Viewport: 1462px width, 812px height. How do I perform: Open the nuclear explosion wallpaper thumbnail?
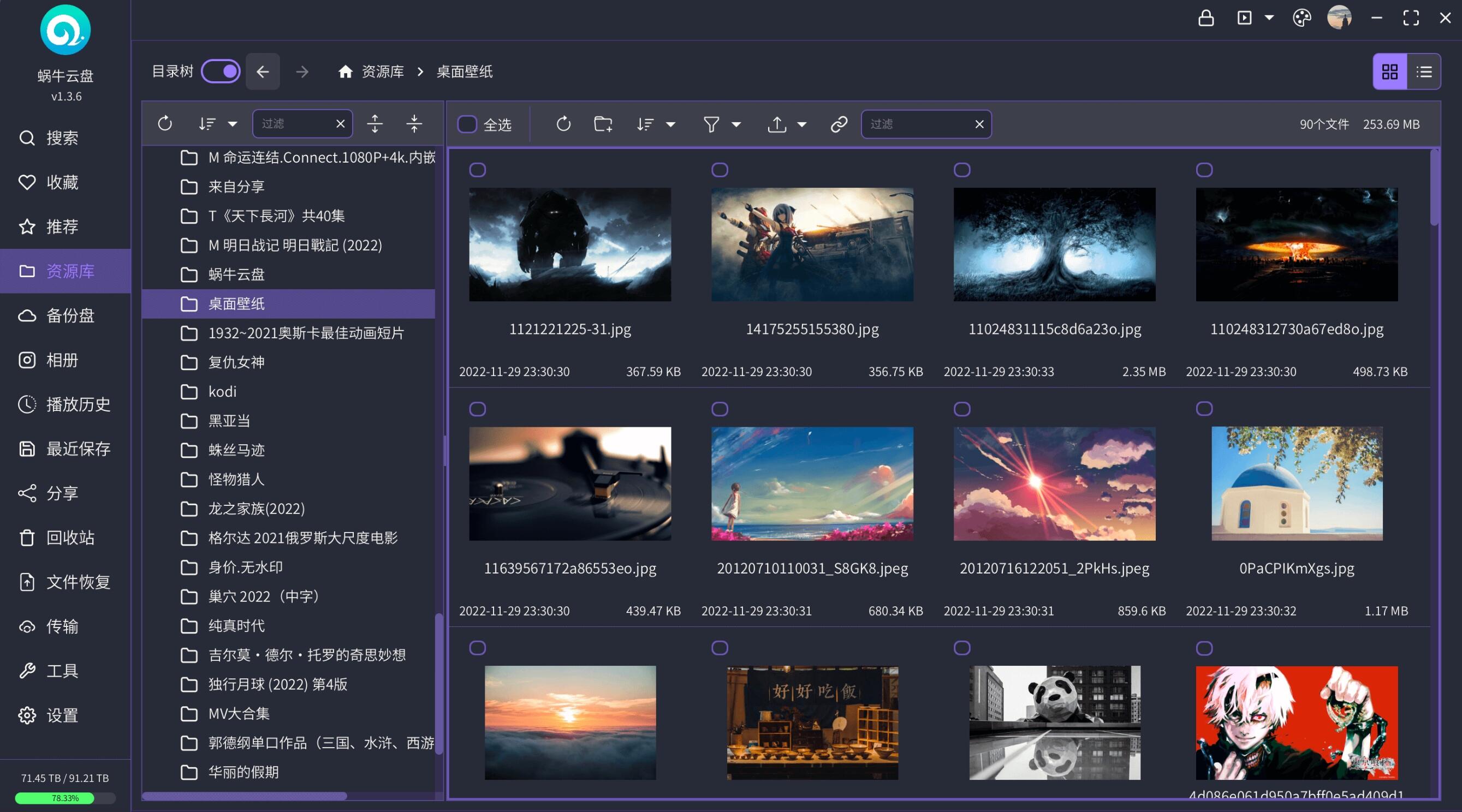(x=1297, y=244)
